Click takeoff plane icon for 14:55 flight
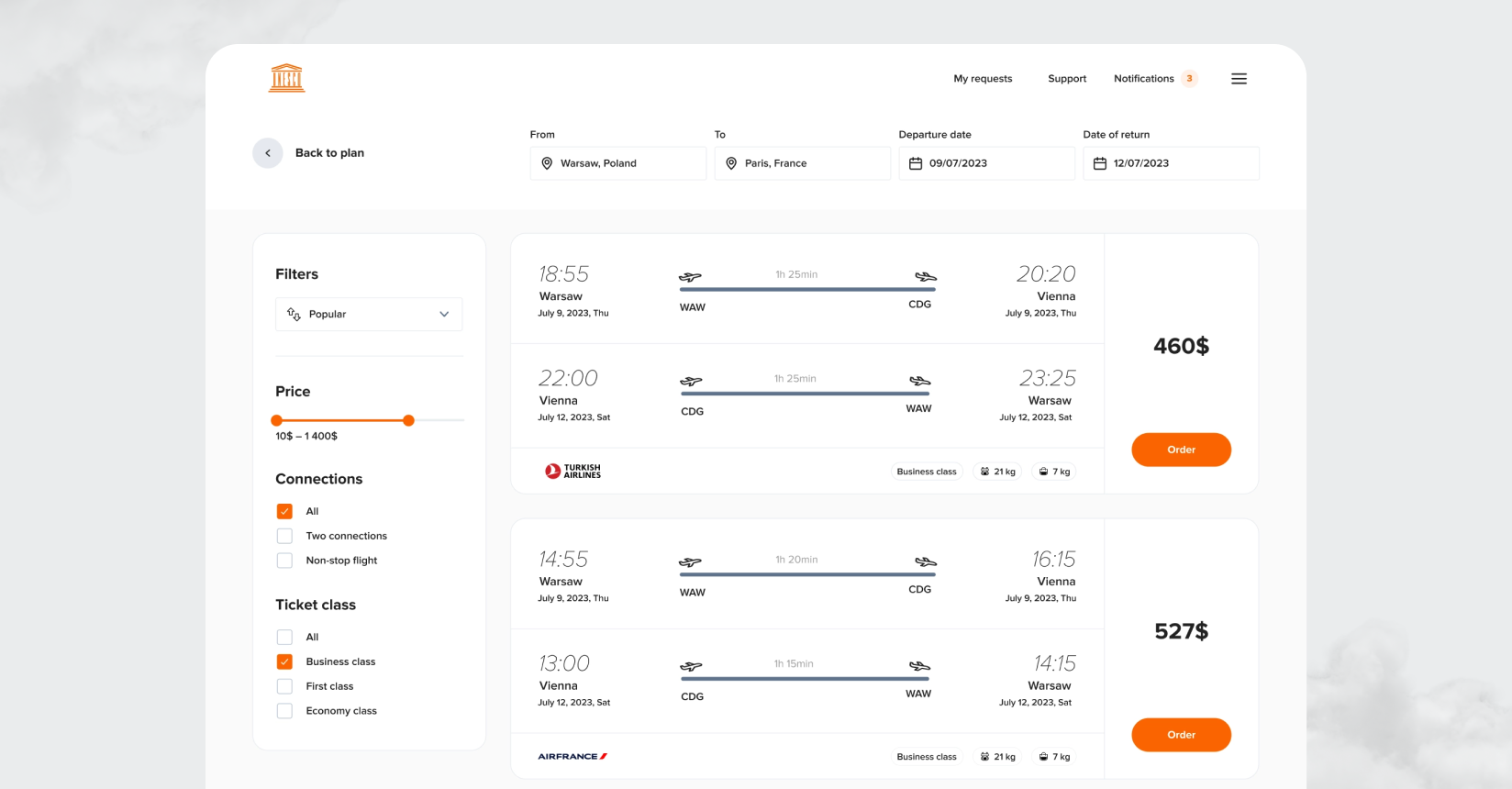The height and width of the screenshot is (789, 1512). 690,562
